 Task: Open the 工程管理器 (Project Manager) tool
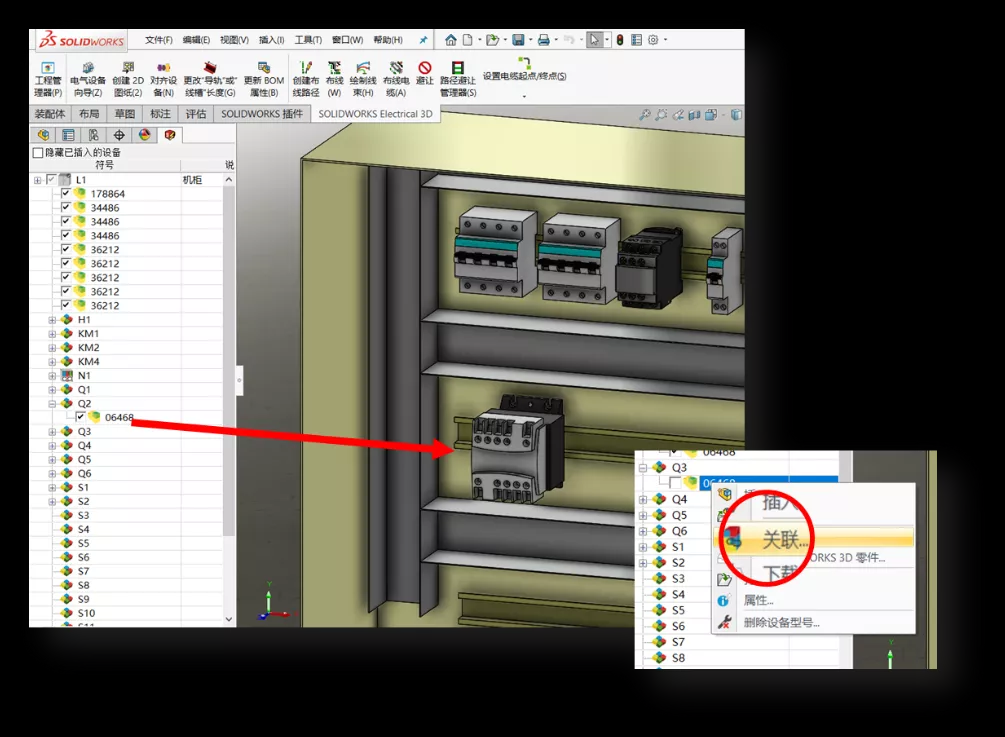pos(48,78)
